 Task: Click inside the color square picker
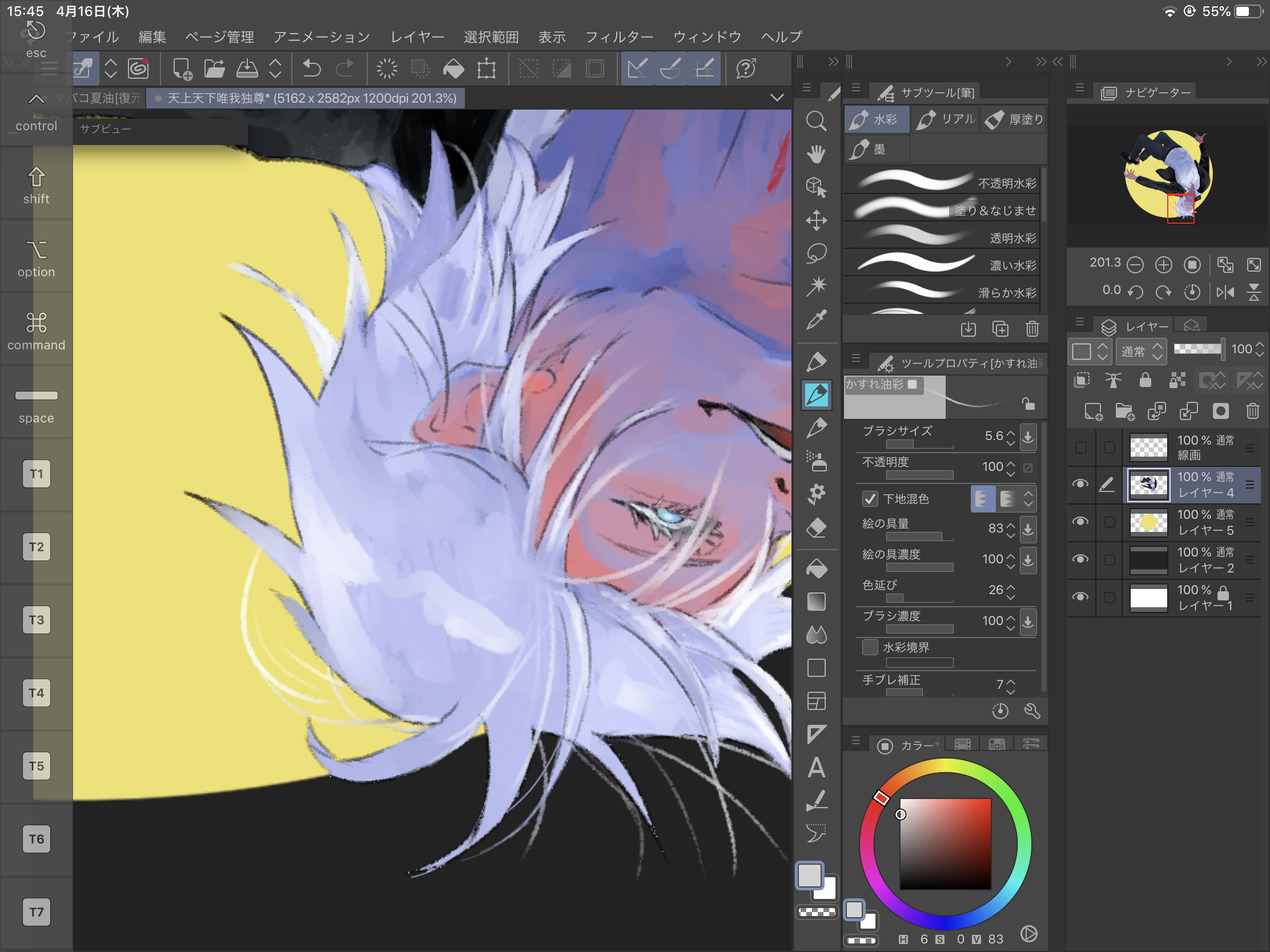[x=945, y=844]
